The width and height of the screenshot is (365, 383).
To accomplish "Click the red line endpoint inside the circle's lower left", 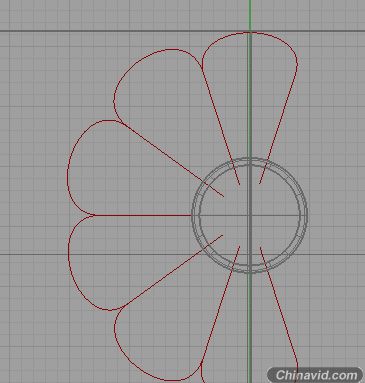I will tap(222, 235).
